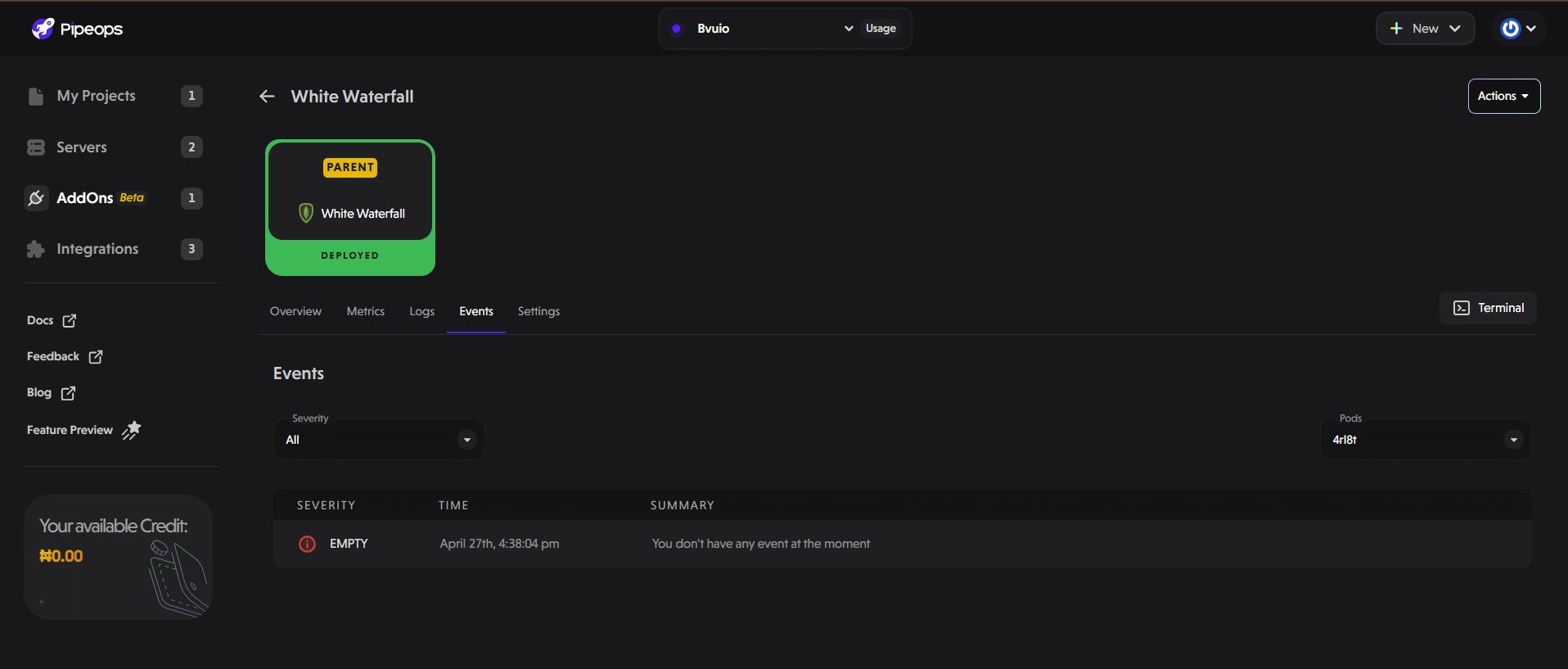Select the AddOns plug icon
The width and height of the screenshot is (1568, 669).
point(36,198)
